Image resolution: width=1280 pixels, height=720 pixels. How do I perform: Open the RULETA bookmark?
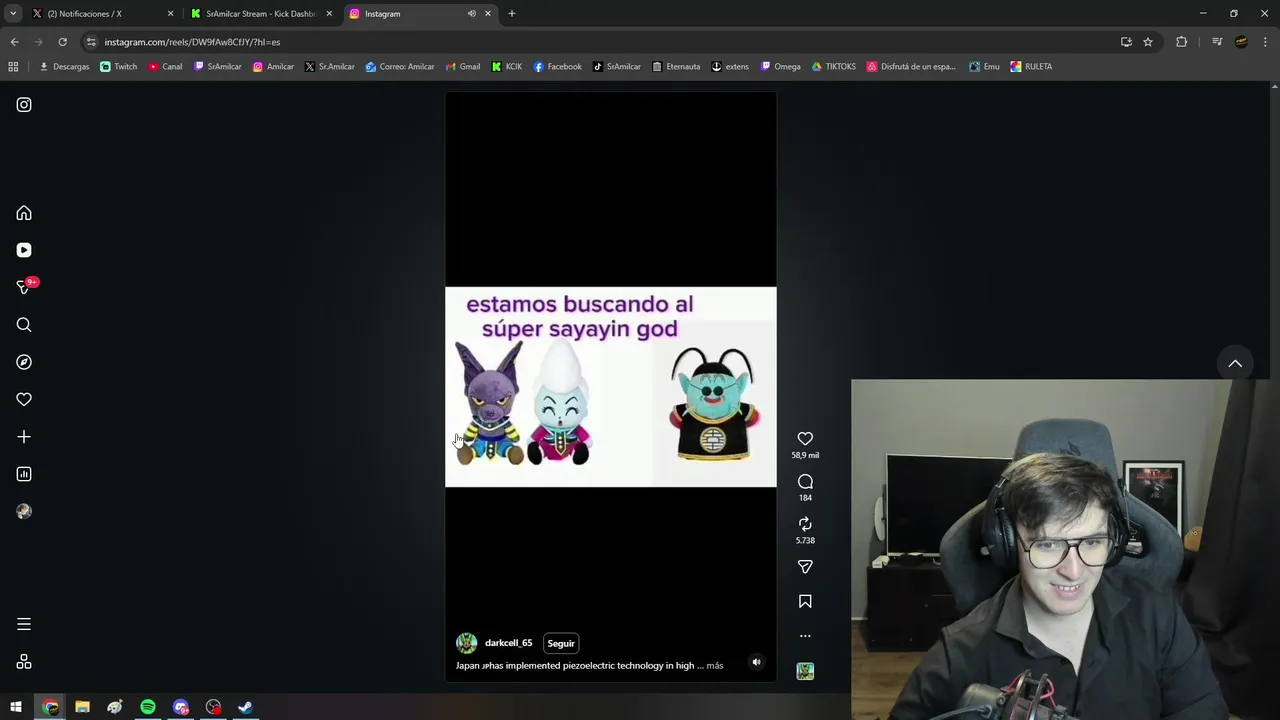[x=1031, y=67]
